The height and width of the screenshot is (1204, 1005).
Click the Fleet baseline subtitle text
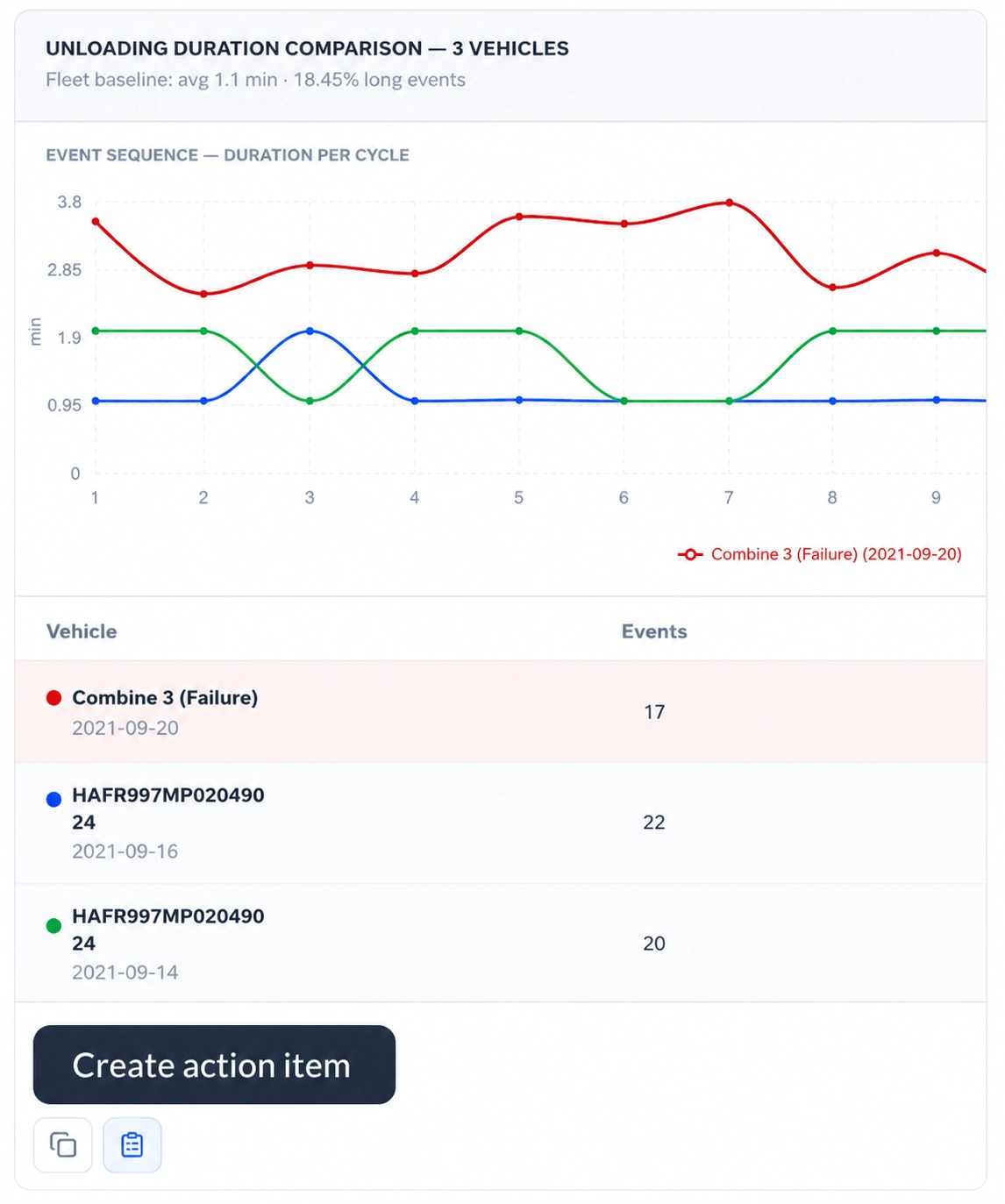(x=255, y=80)
